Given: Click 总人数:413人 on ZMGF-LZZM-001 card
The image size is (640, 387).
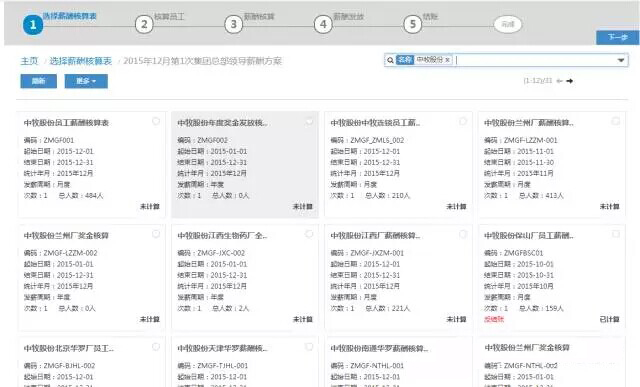Looking at the screenshot, I should (x=541, y=196).
